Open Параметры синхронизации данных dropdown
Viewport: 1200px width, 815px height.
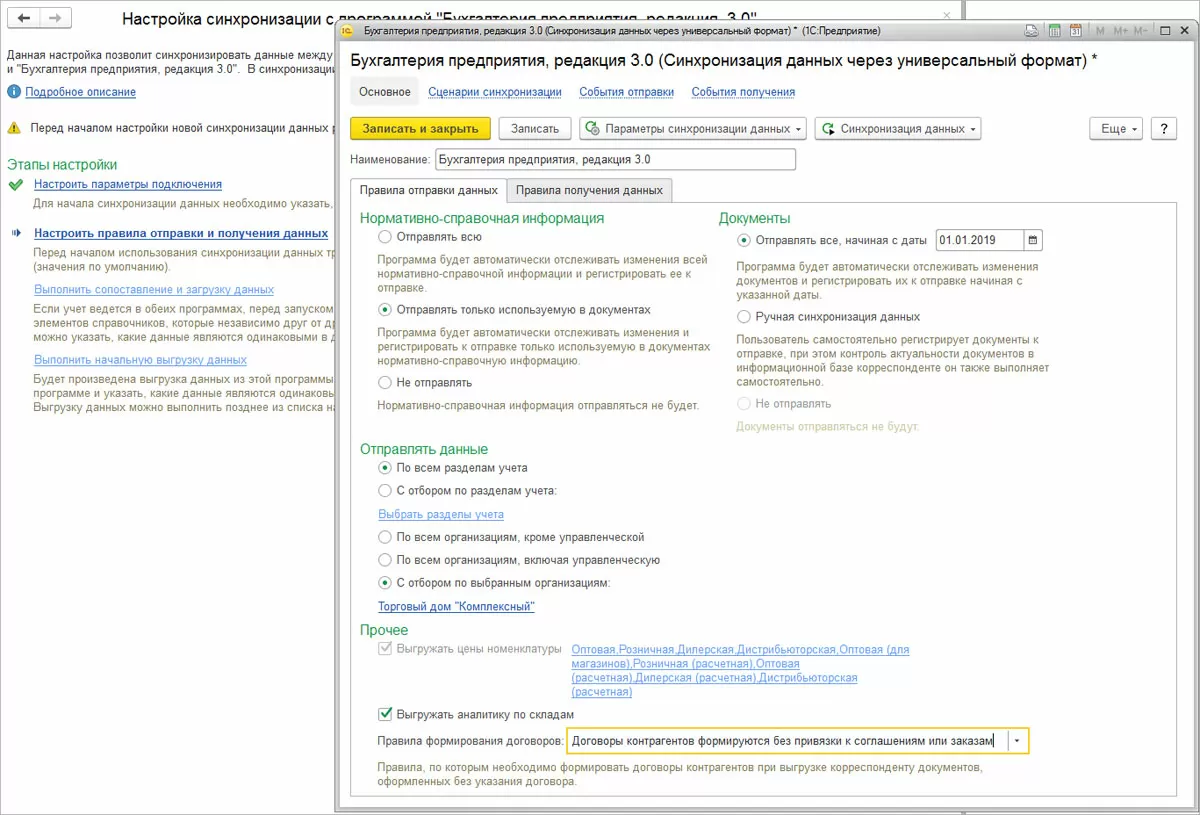pos(693,128)
